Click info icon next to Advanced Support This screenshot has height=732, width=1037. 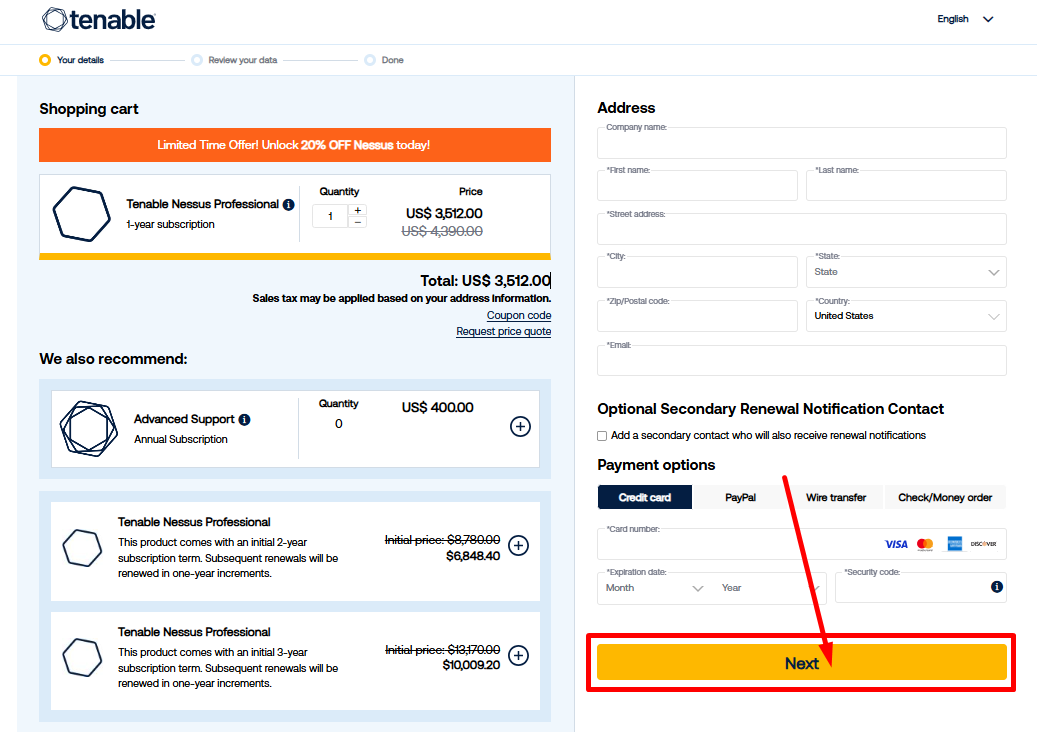(245, 420)
